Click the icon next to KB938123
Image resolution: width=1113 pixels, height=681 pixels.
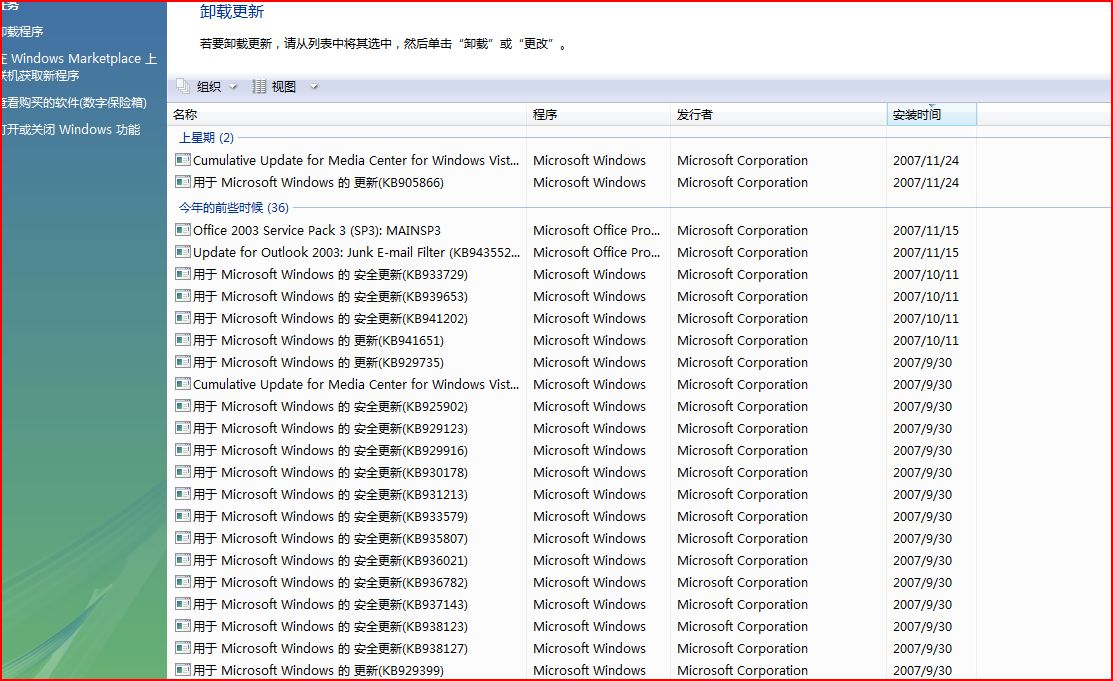(x=182, y=626)
